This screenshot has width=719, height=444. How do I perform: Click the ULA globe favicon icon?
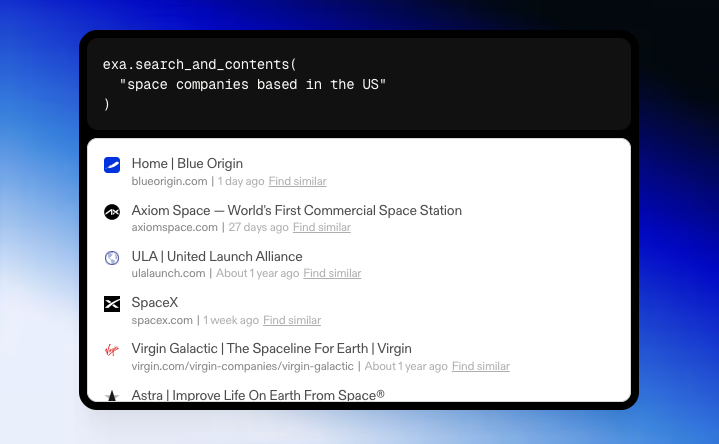click(x=112, y=258)
